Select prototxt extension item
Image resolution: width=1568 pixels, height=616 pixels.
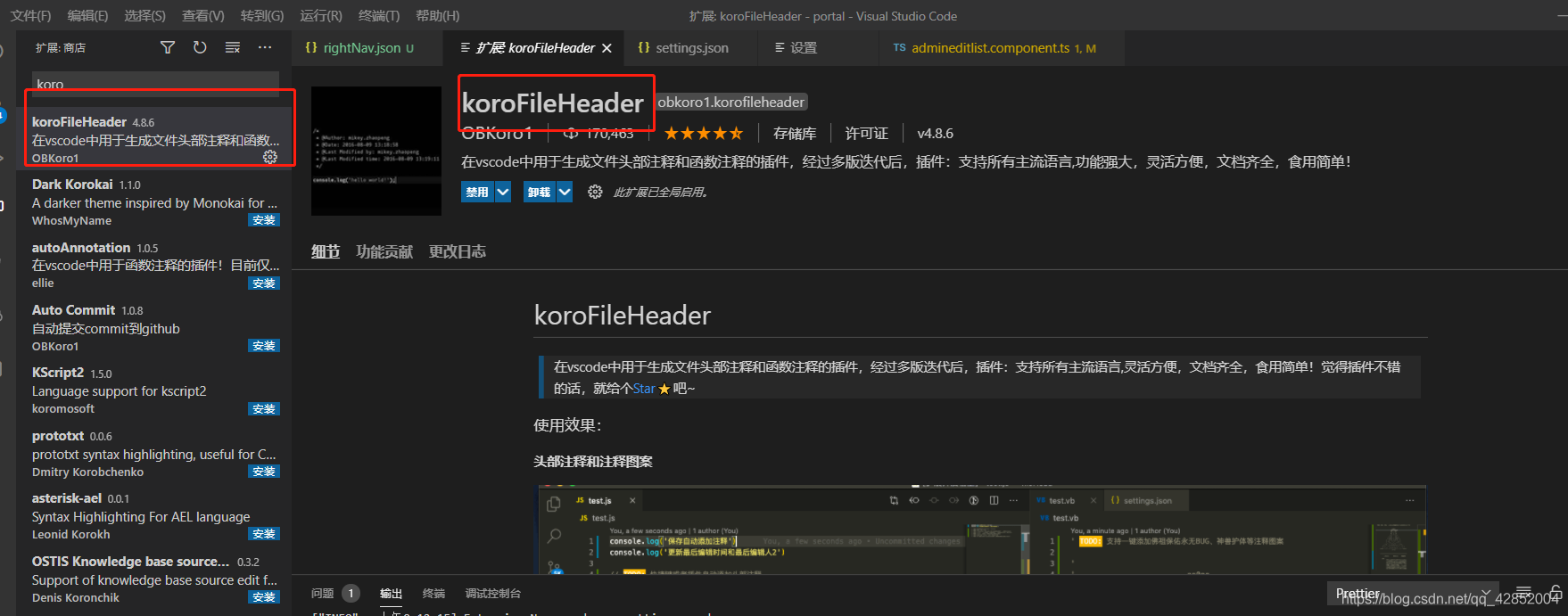point(155,453)
